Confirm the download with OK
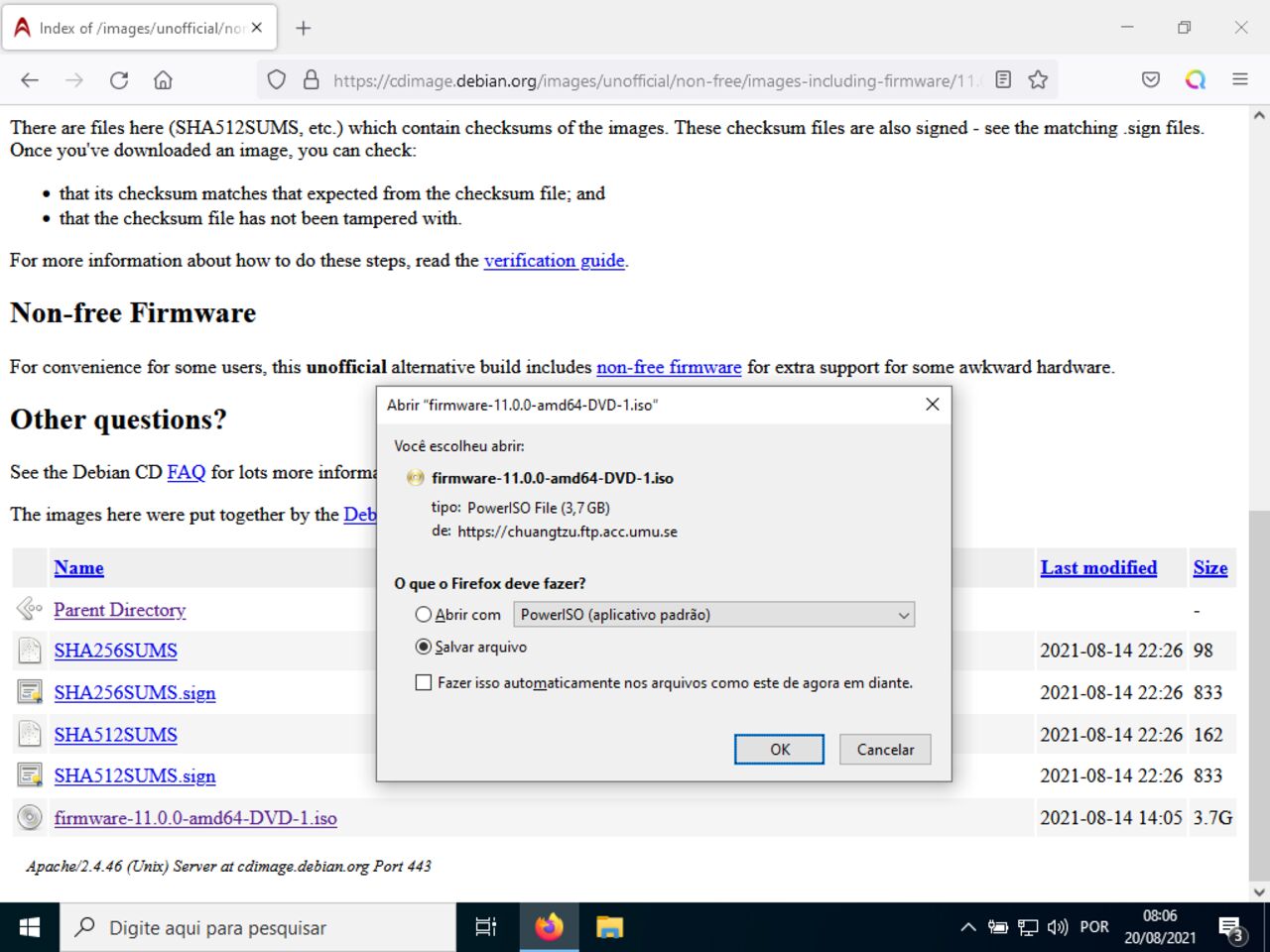Viewport: 1270px width, 952px height. click(x=779, y=750)
